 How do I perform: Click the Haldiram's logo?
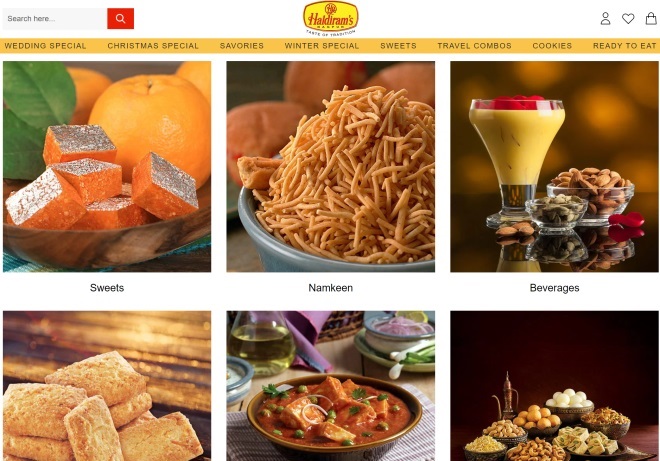330,19
